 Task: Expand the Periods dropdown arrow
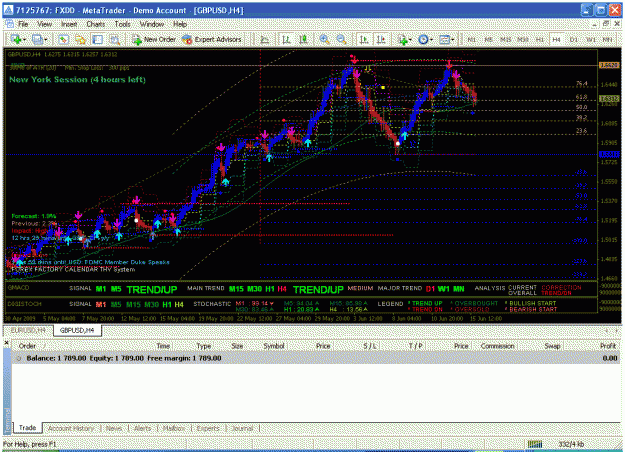point(431,40)
